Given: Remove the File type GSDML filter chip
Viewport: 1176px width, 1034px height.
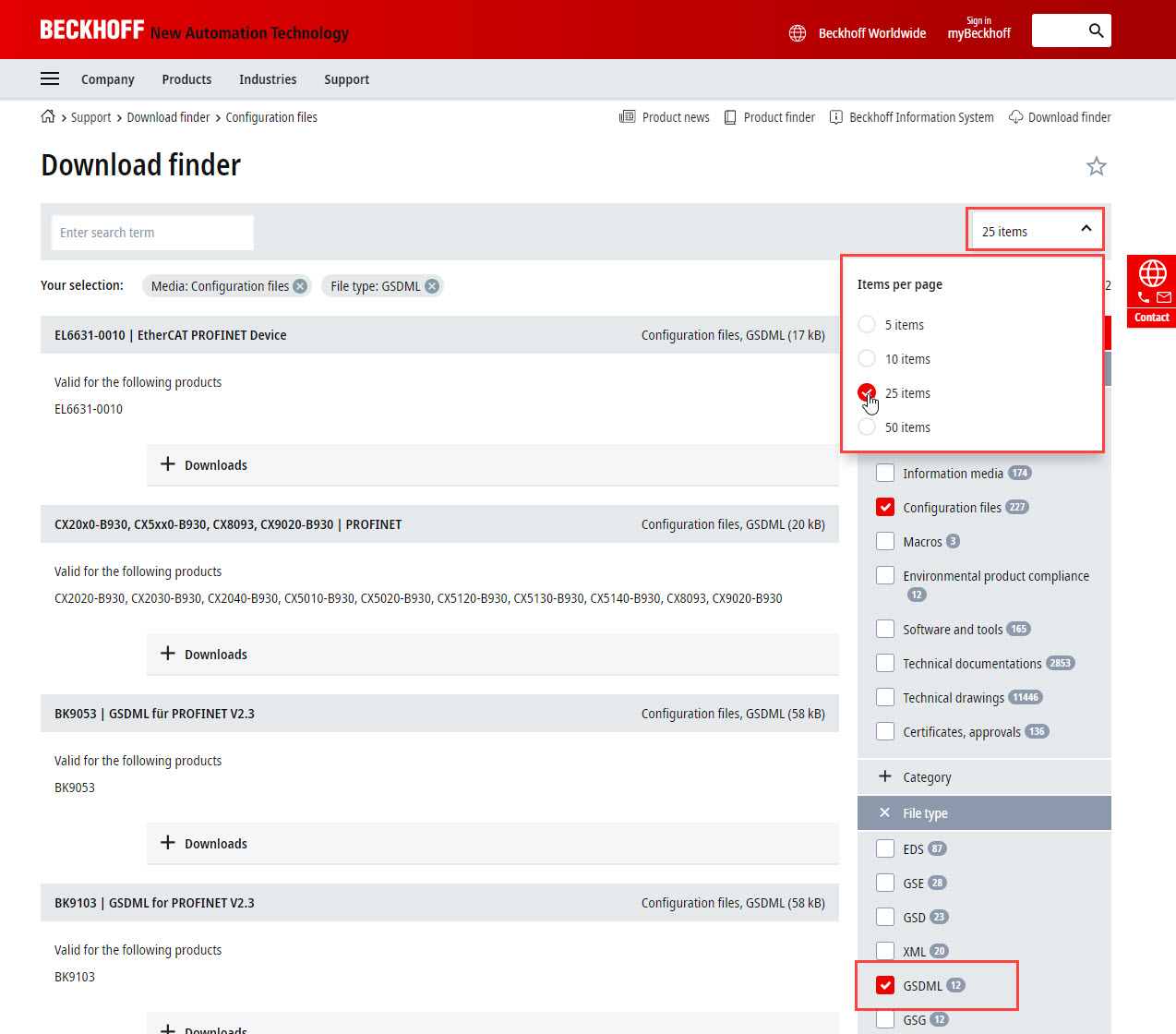Looking at the screenshot, I should pyautogui.click(x=431, y=286).
